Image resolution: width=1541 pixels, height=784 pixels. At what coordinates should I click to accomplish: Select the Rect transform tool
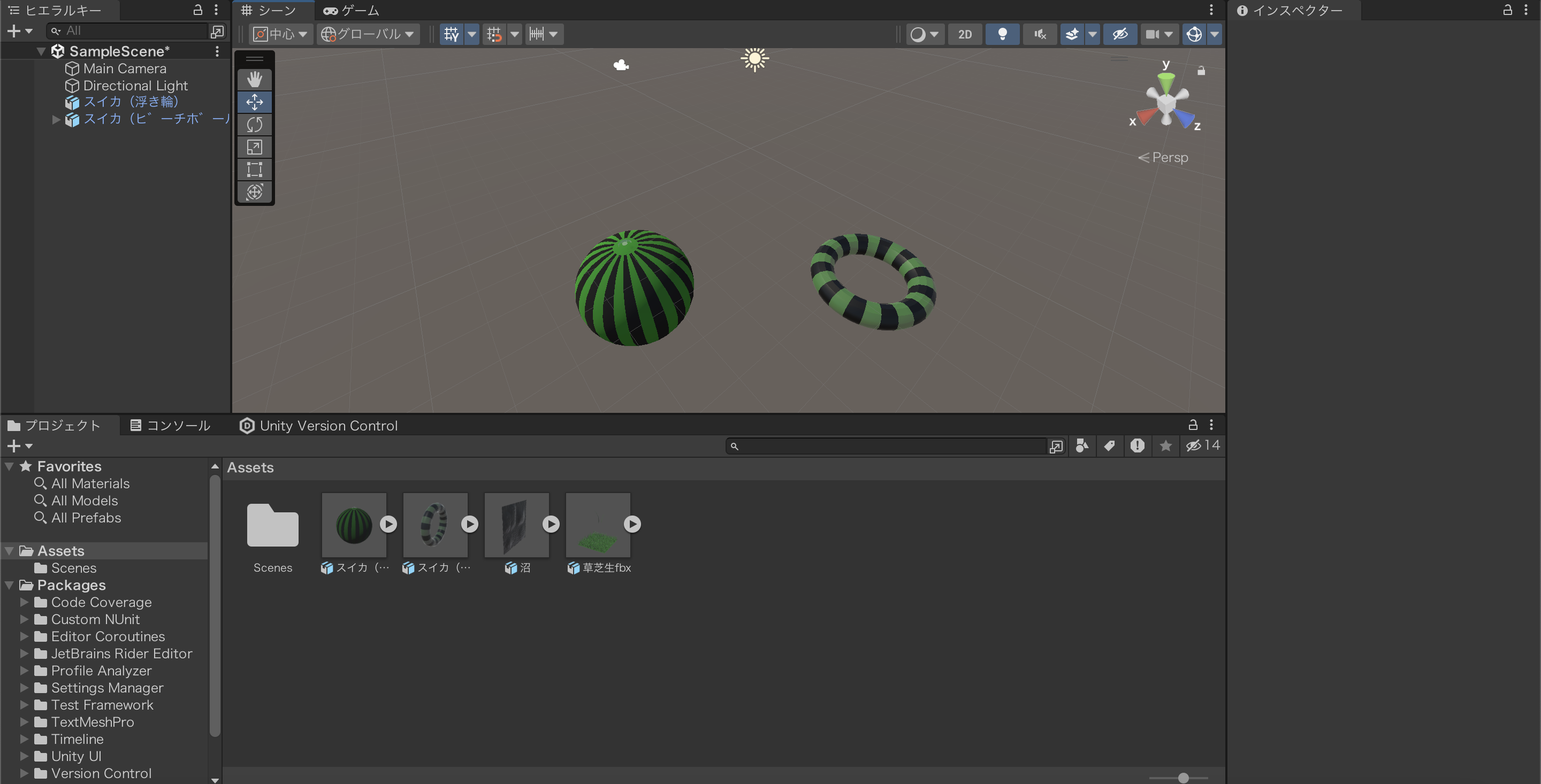[x=254, y=169]
